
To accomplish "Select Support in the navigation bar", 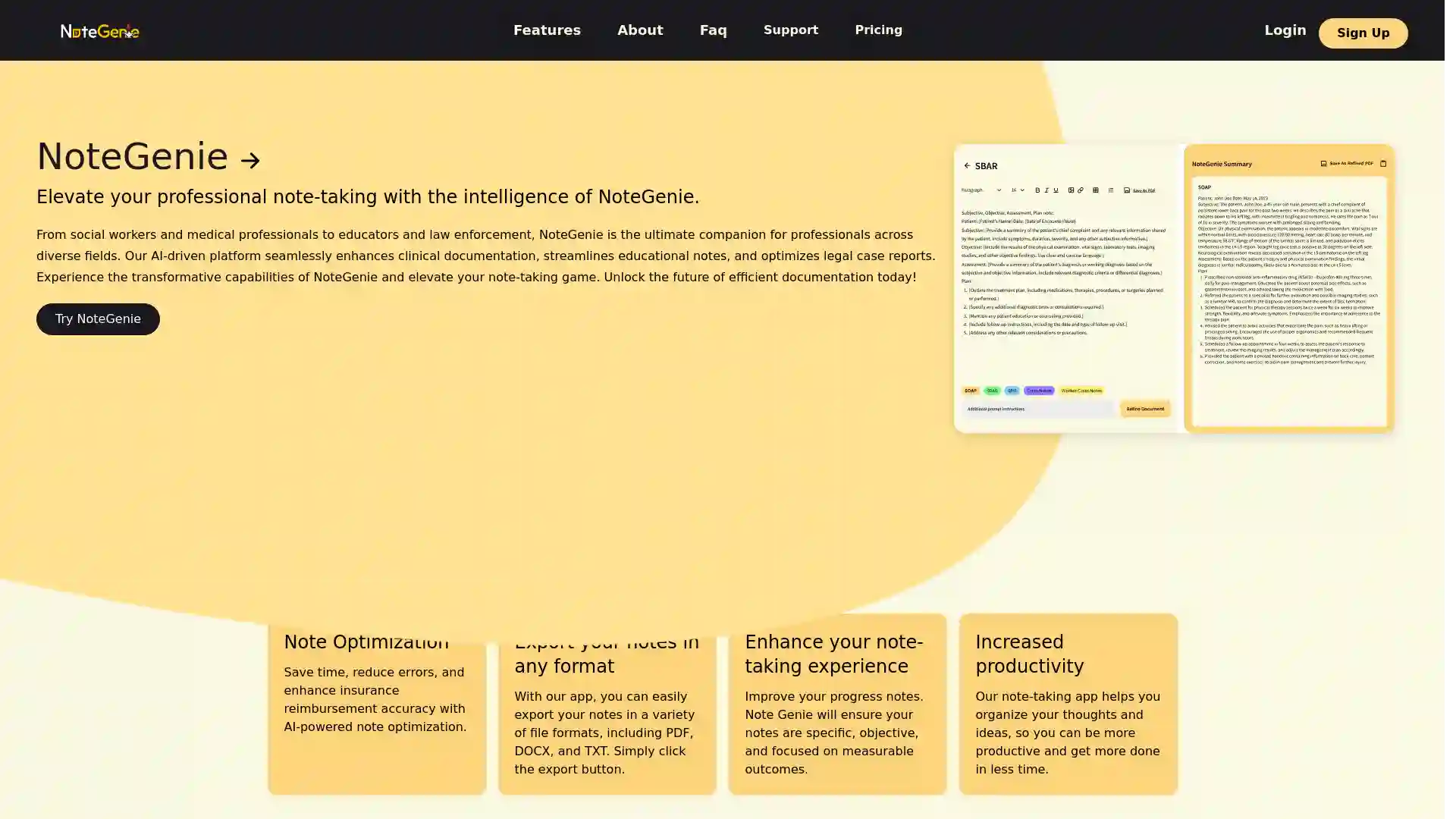I will (791, 30).
